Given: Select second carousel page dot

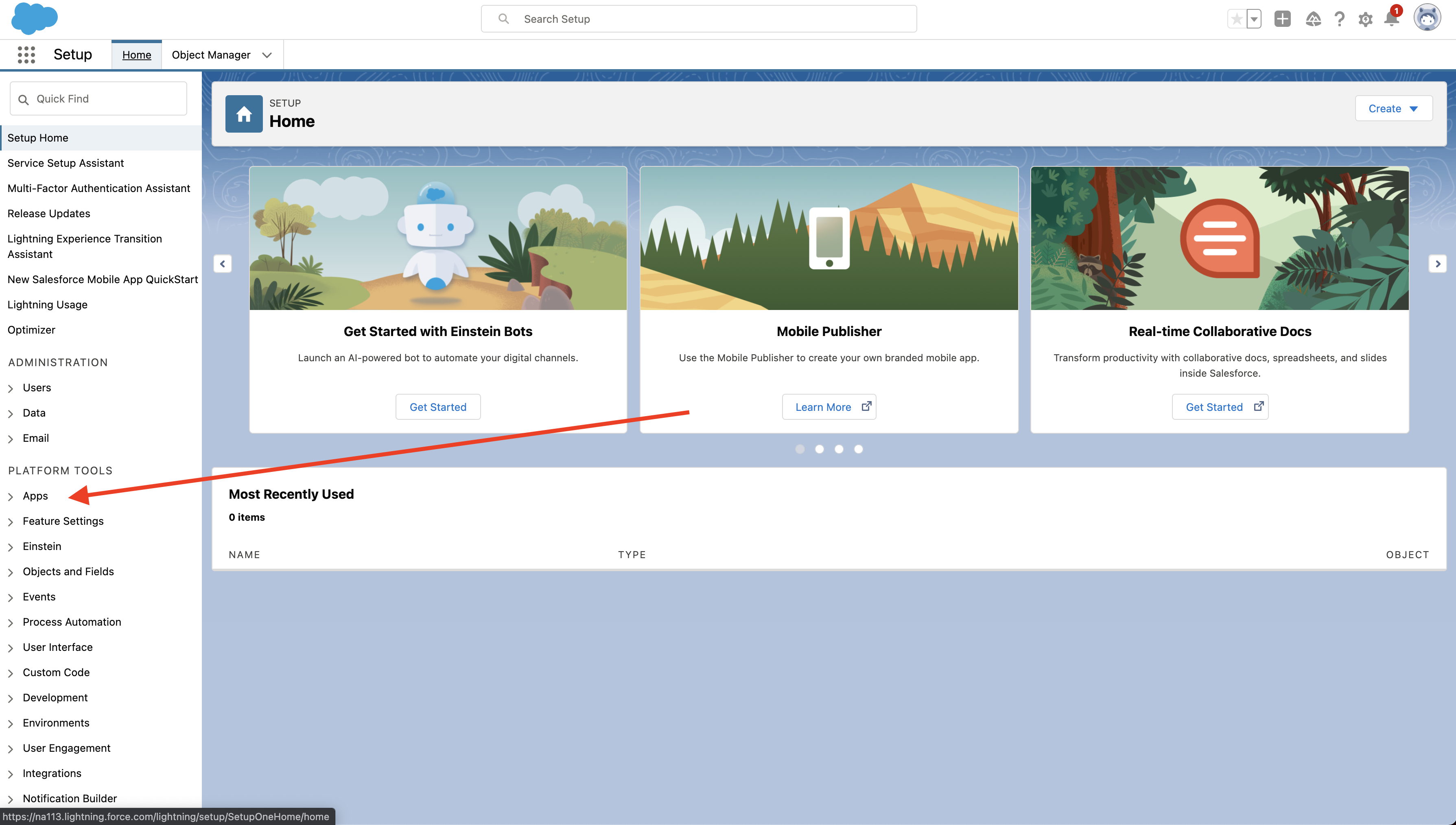Looking at the screenshot, I should point(820,449).
